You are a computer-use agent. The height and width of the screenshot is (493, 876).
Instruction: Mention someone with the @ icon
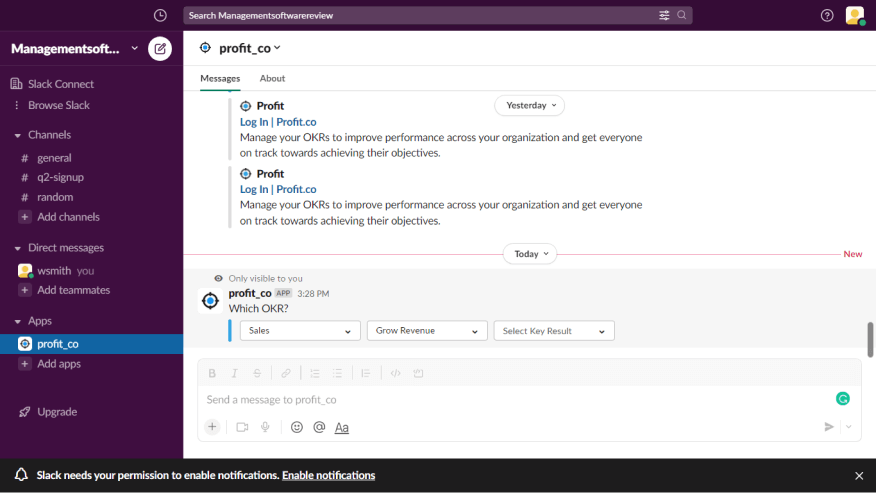coord(319,427)
